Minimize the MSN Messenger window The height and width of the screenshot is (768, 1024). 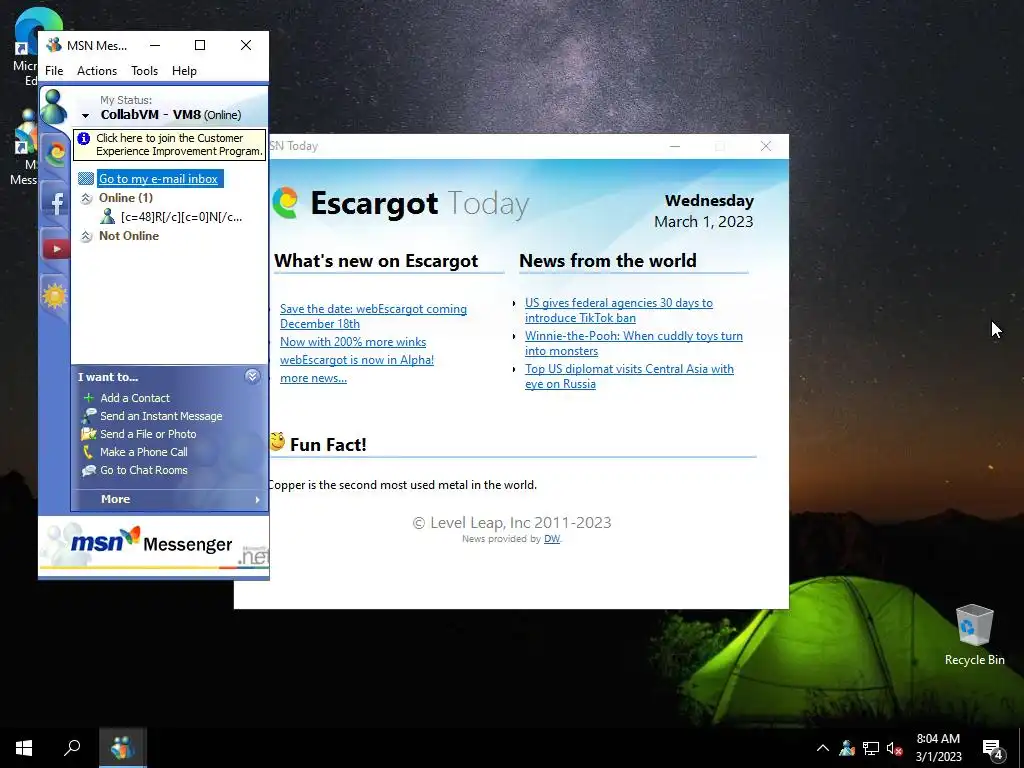pos(155,45)
